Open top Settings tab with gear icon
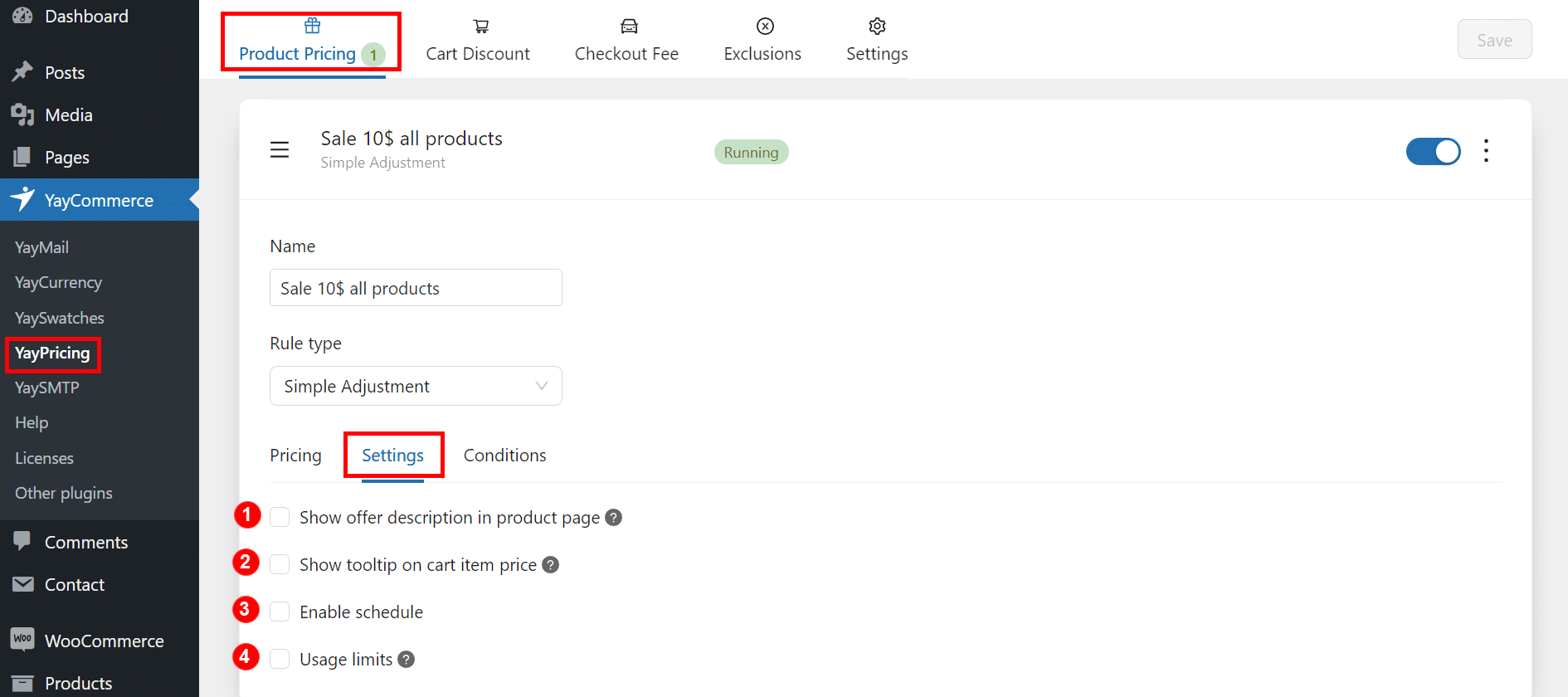 coord(877,41)
